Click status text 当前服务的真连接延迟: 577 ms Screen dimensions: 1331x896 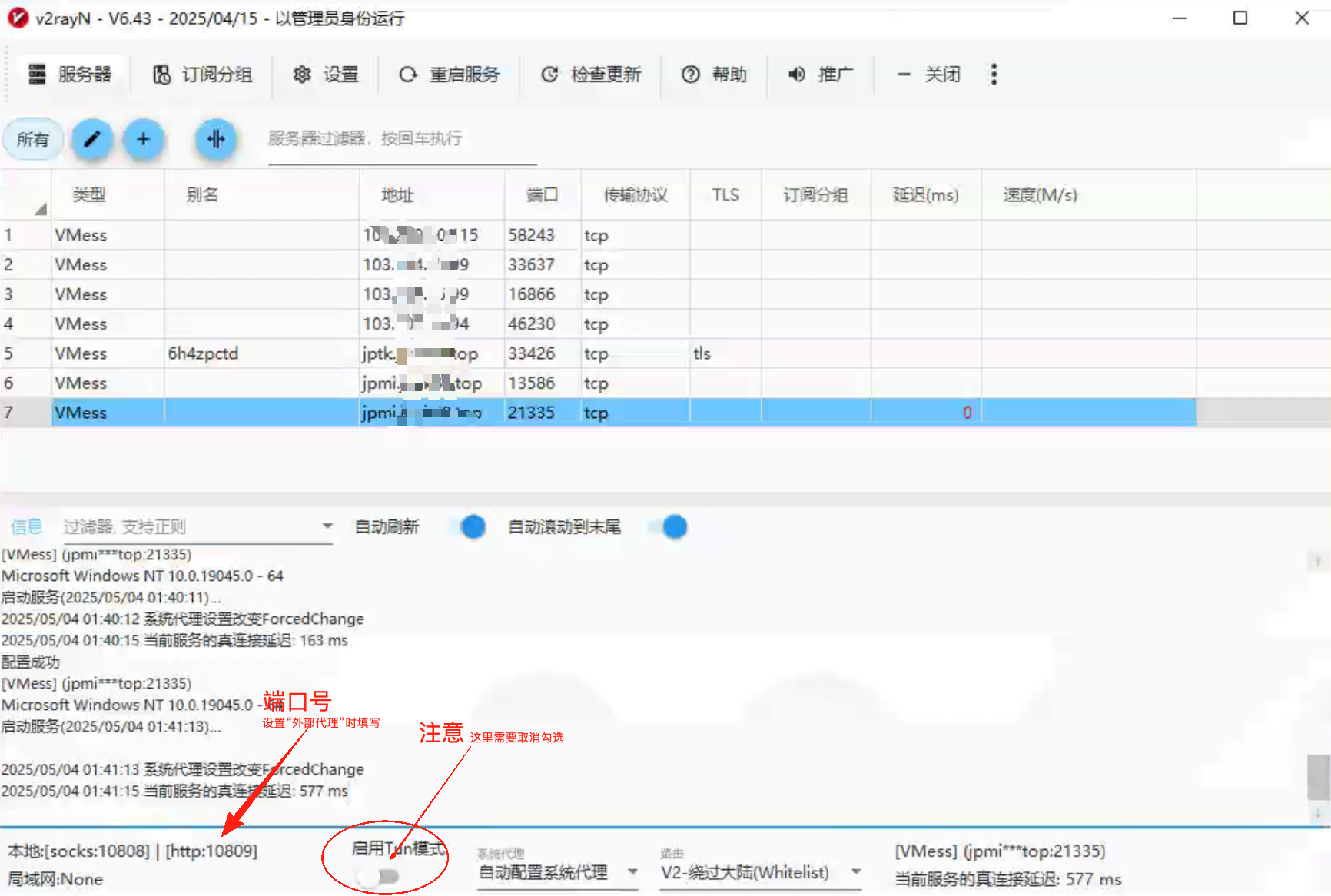tap(1008, 879)
